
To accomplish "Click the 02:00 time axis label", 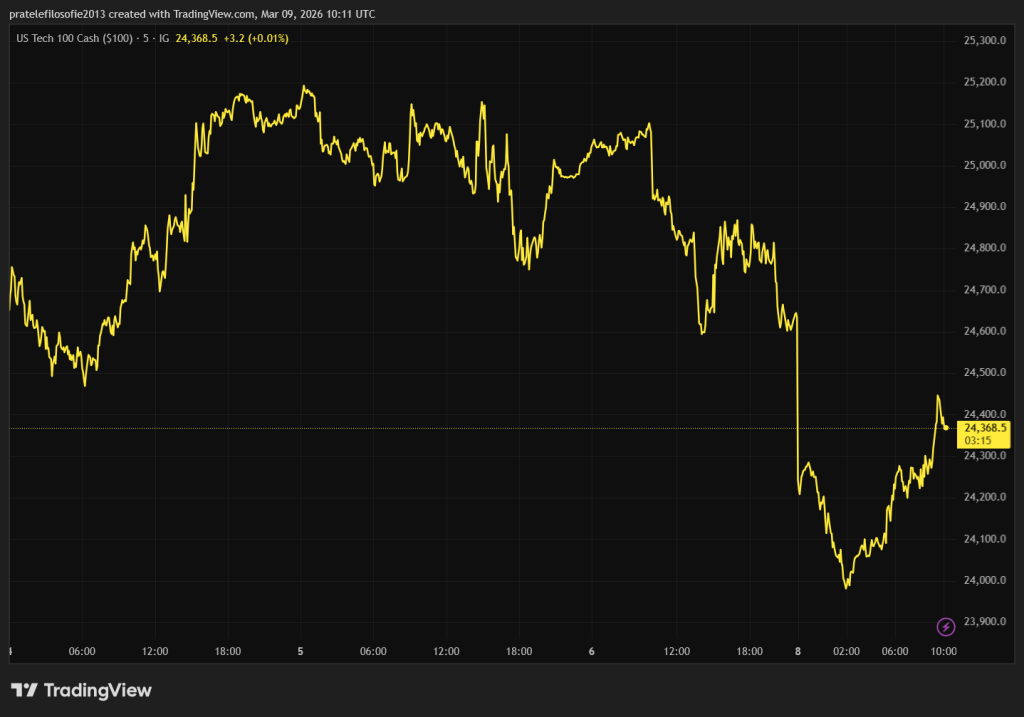I will coord(846,652).
